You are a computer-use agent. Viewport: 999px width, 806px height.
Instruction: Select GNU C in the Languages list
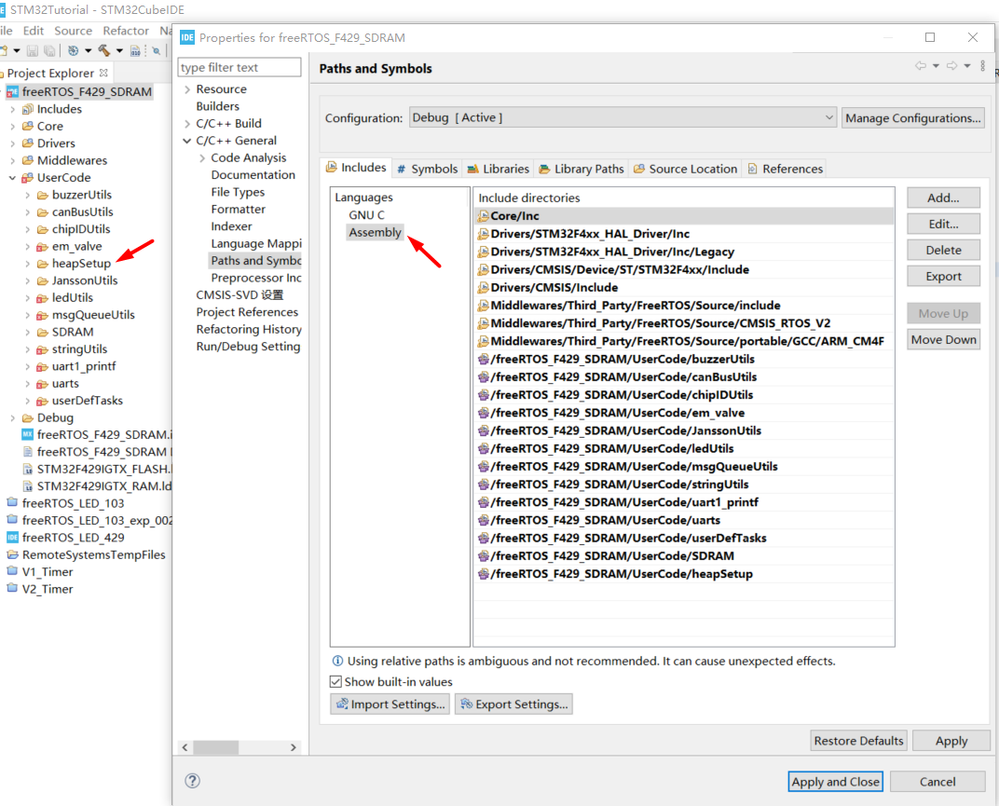366,215
